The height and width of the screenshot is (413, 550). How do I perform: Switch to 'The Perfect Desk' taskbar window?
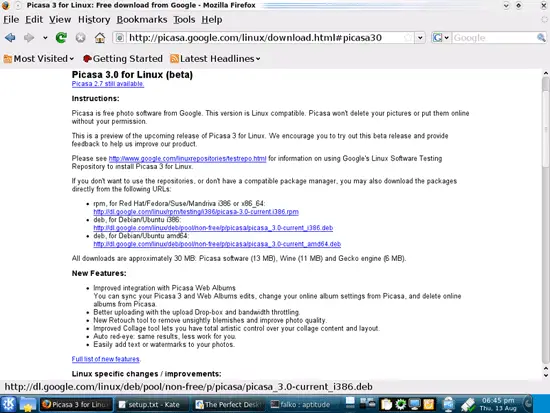click(x=229, y=405)
